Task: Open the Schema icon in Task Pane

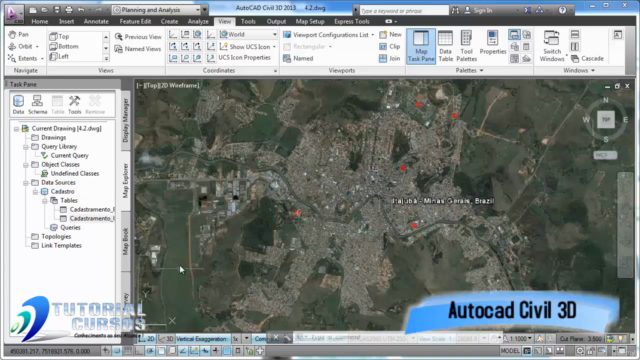Action: pos(38,104)
